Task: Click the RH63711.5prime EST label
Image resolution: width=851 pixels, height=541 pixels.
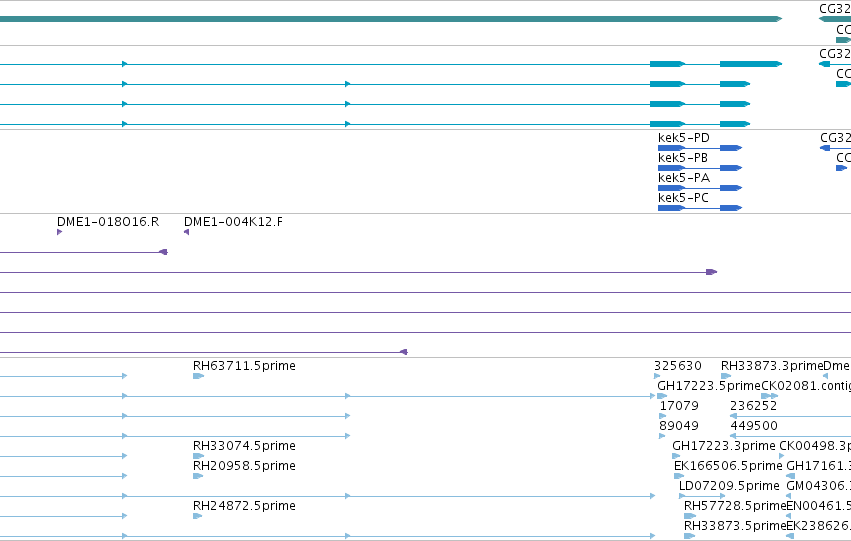Action: pyautogui.click(x=244, y=366)
